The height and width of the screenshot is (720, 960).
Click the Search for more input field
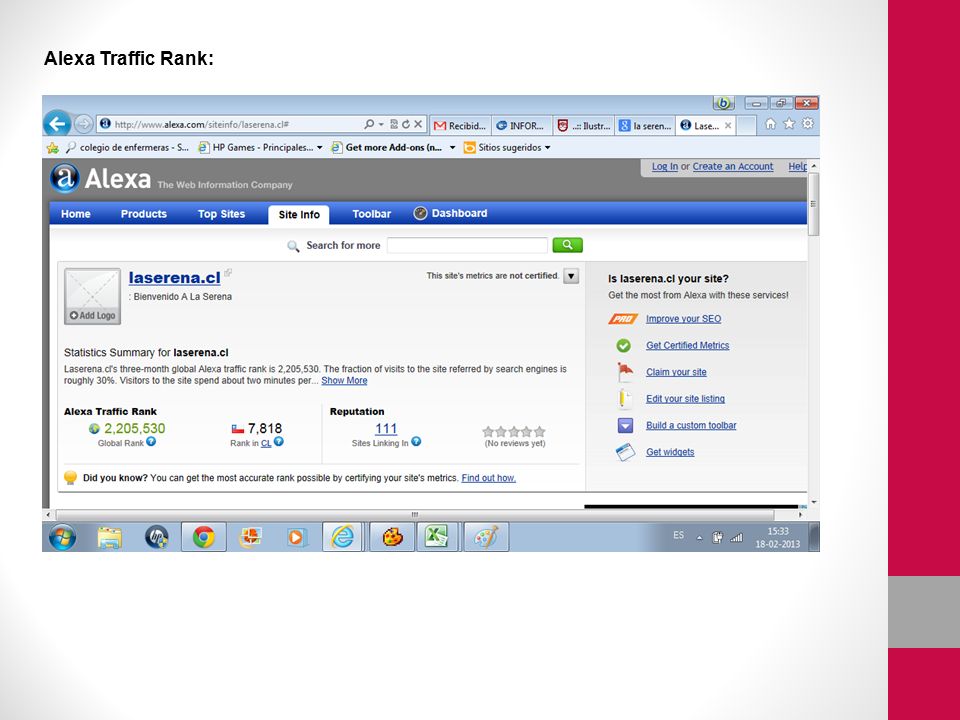pos(467,245)
